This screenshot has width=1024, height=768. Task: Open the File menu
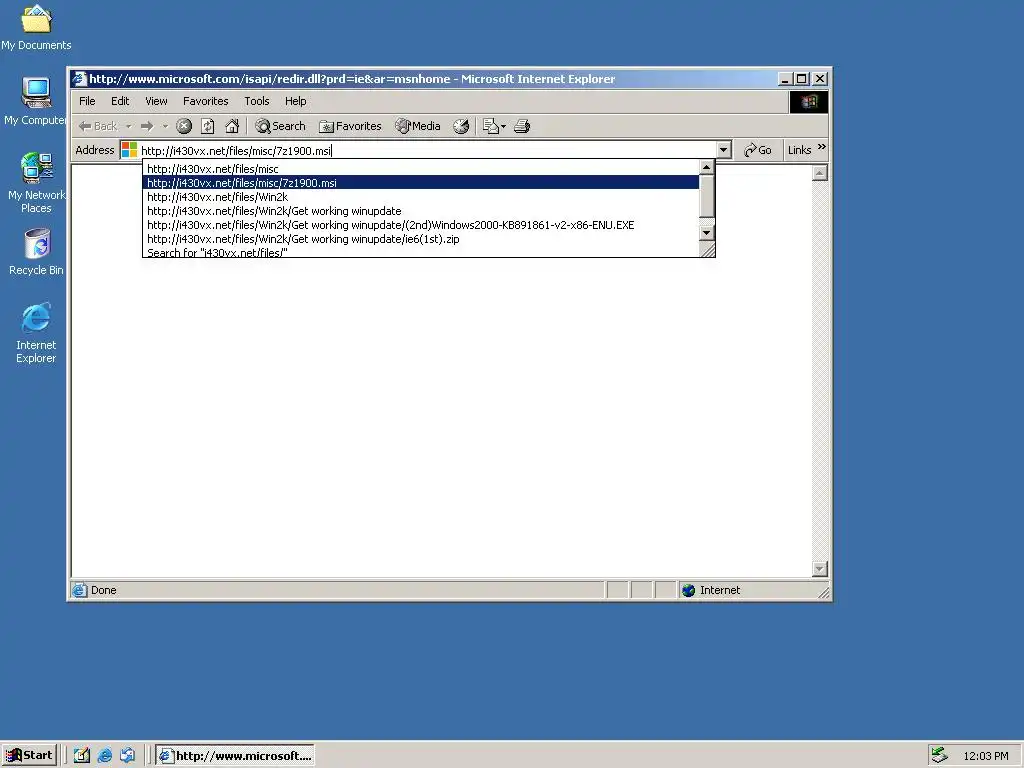[x=87, y=101]
